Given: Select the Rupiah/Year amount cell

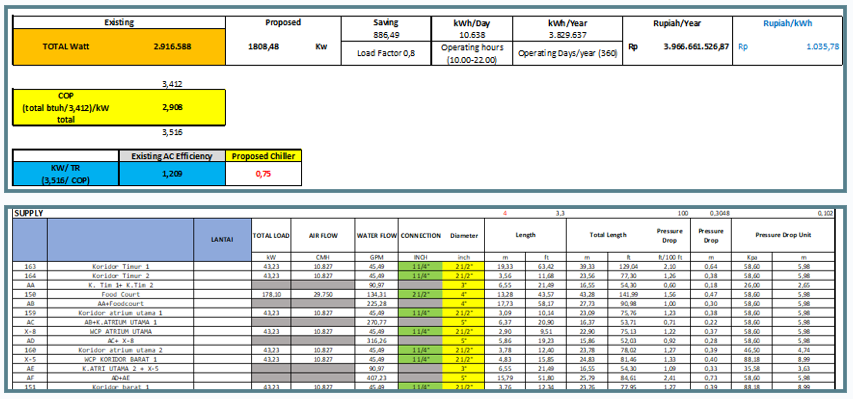Looking at the screenshot, I should tap(678, 47).
